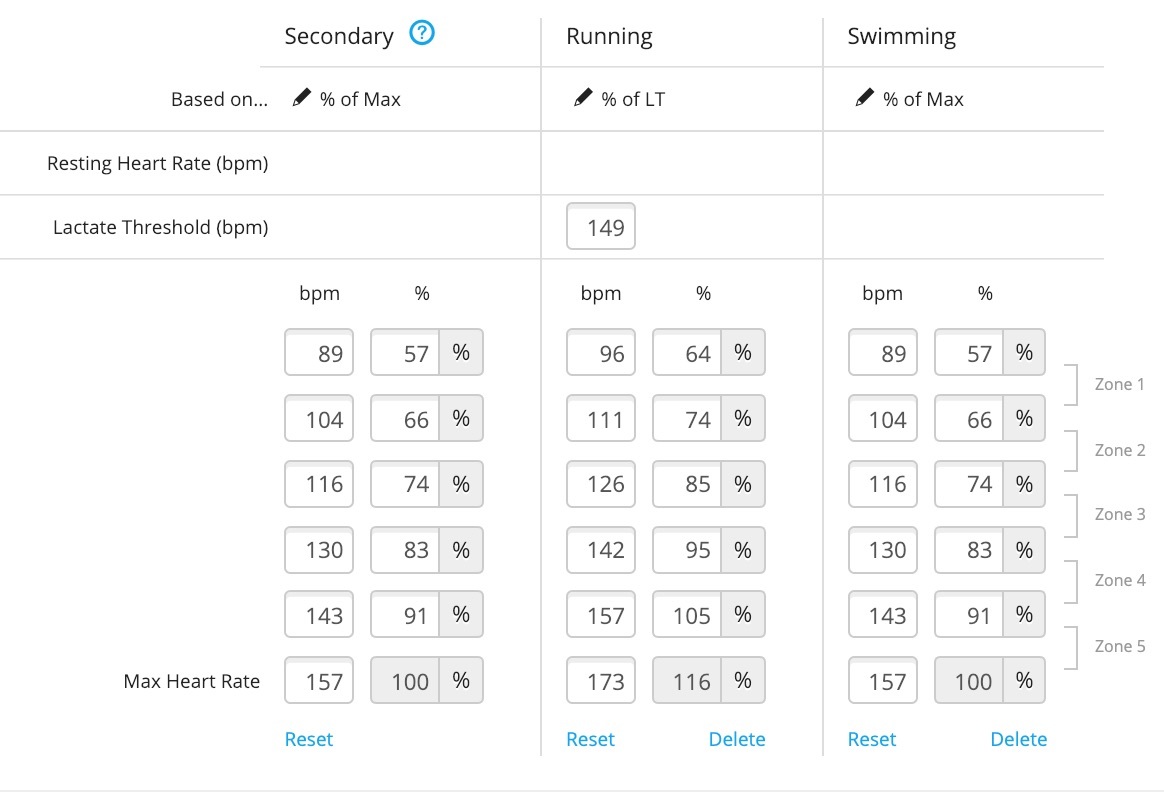Reset Running heart rate zones
Viewport: 1164px width, 804px height.
(590, 739)
